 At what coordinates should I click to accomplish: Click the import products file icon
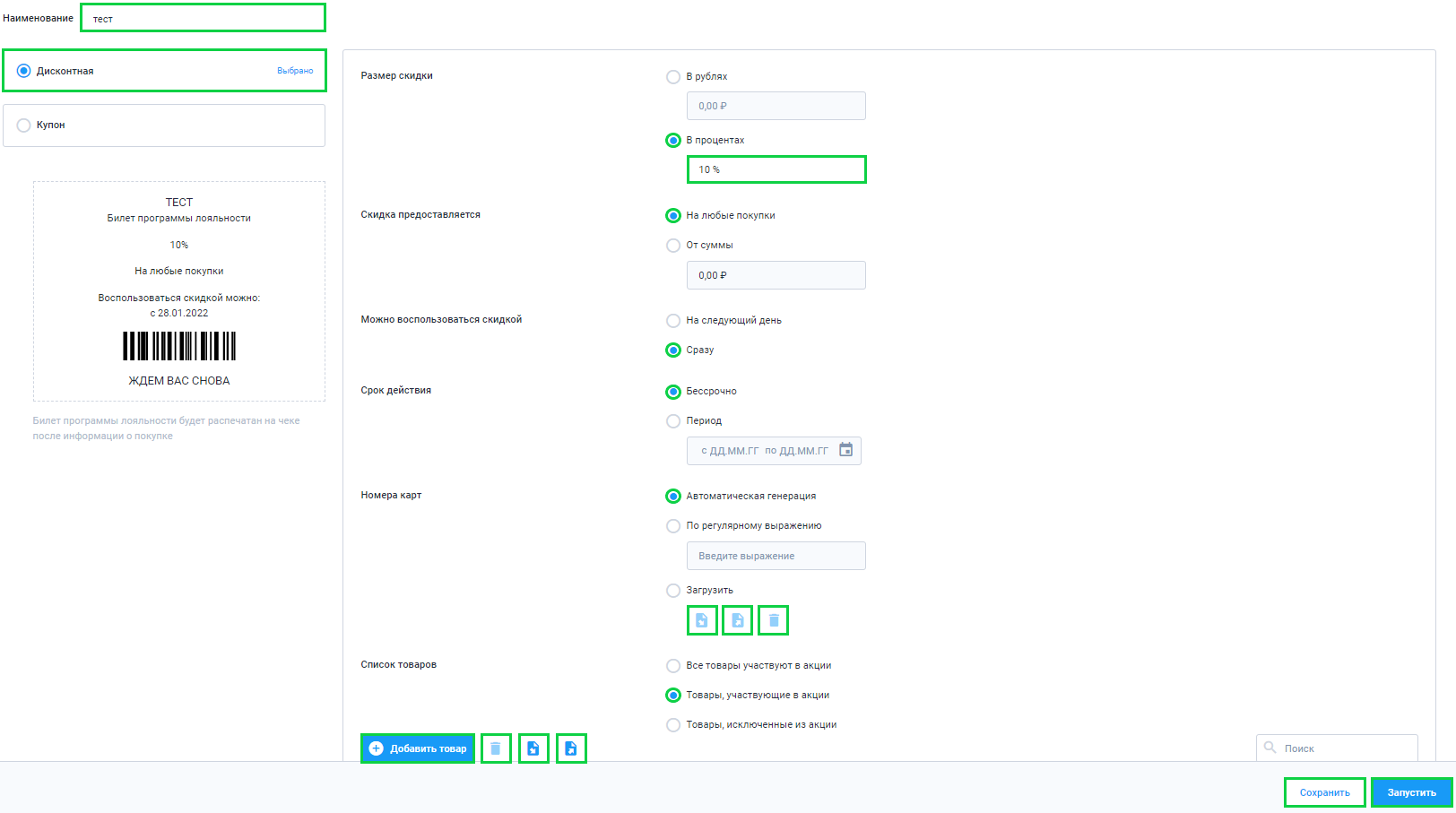coord(533,748)
